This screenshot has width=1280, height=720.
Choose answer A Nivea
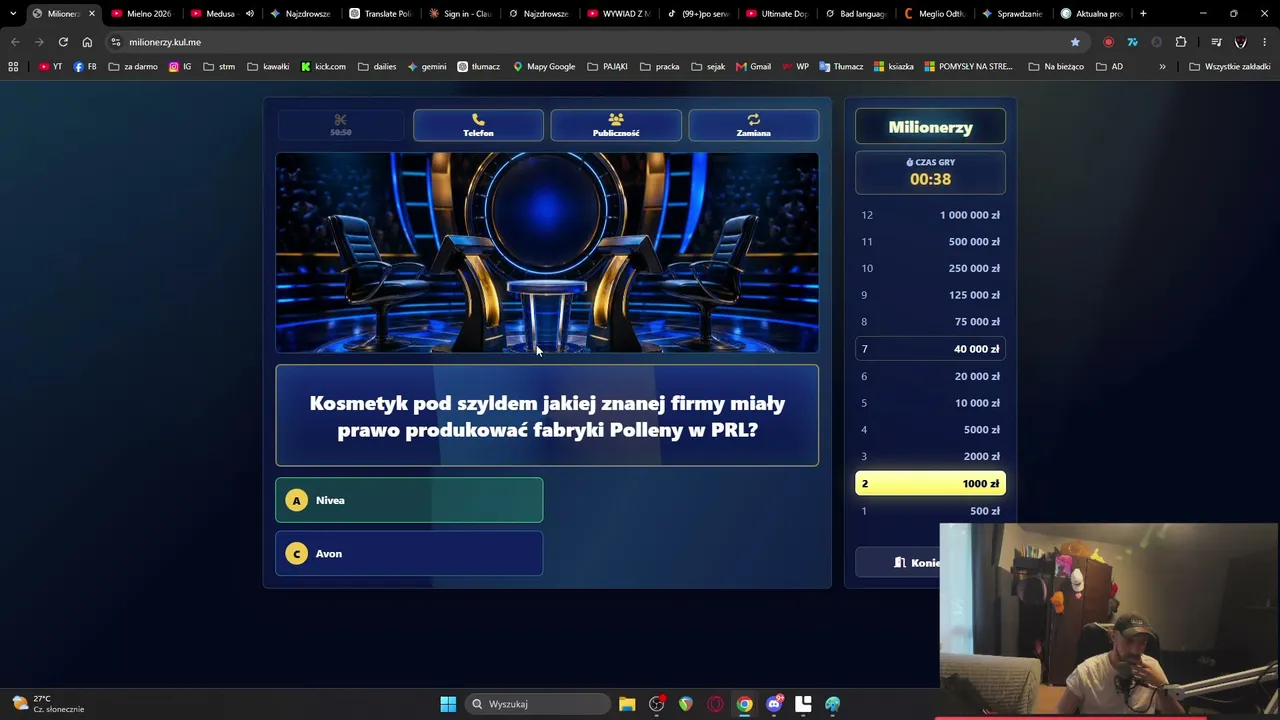tap(409, 500)
